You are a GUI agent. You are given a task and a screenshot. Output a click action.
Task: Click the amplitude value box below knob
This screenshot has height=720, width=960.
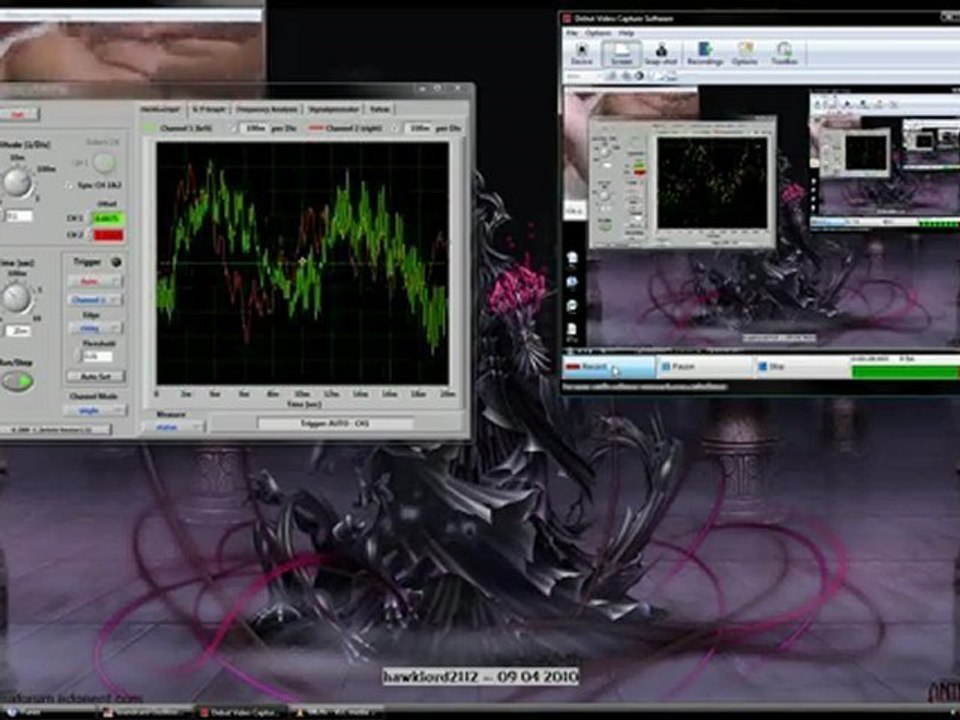pyautogui.click(x=18, y=216)
